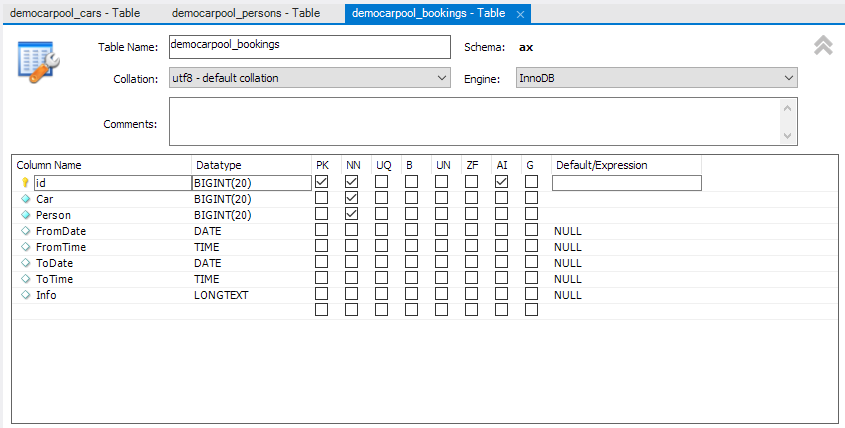Click the diamond icon beside Info column
Image resolution: width=845 pixels, height=428 pixels.
point(26,295)
